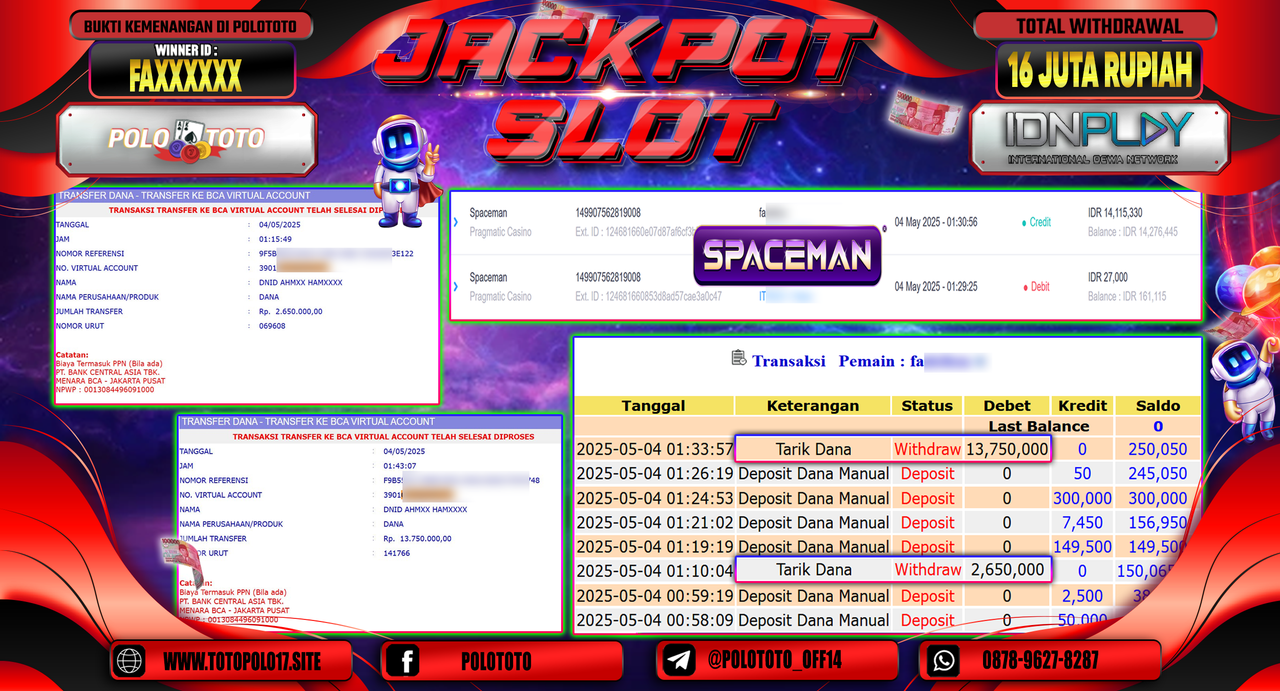Image resolution: width=1280 pixels, height=691 pixels.
Task: Click the purple SPACEMAN game logo
Action: (x=787, y=256)
